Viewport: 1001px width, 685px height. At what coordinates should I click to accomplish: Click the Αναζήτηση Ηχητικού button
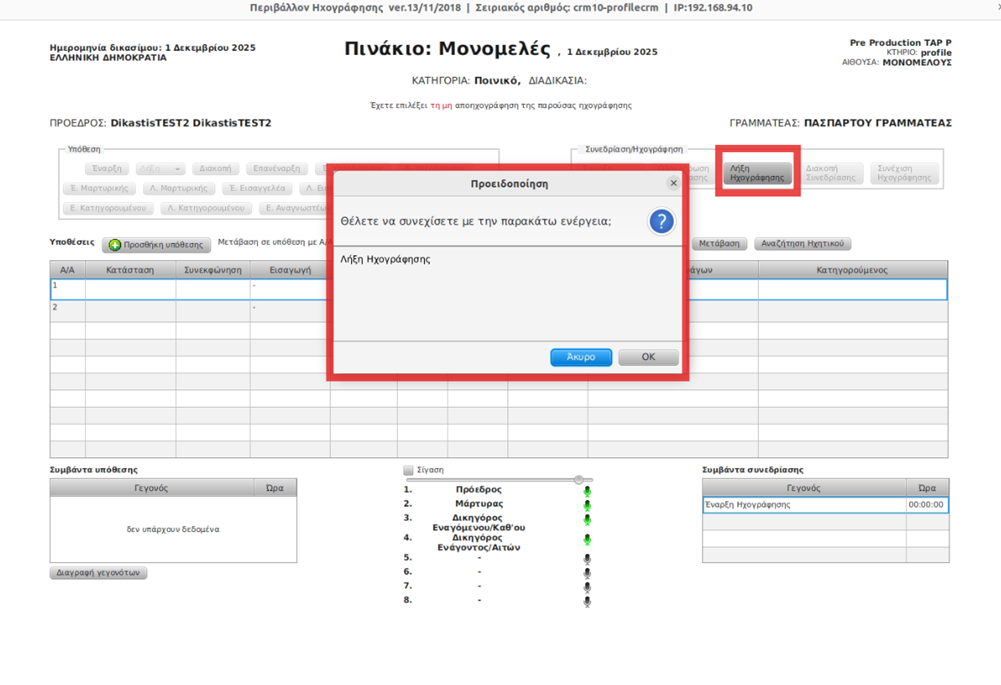click(x=802, y=243)
